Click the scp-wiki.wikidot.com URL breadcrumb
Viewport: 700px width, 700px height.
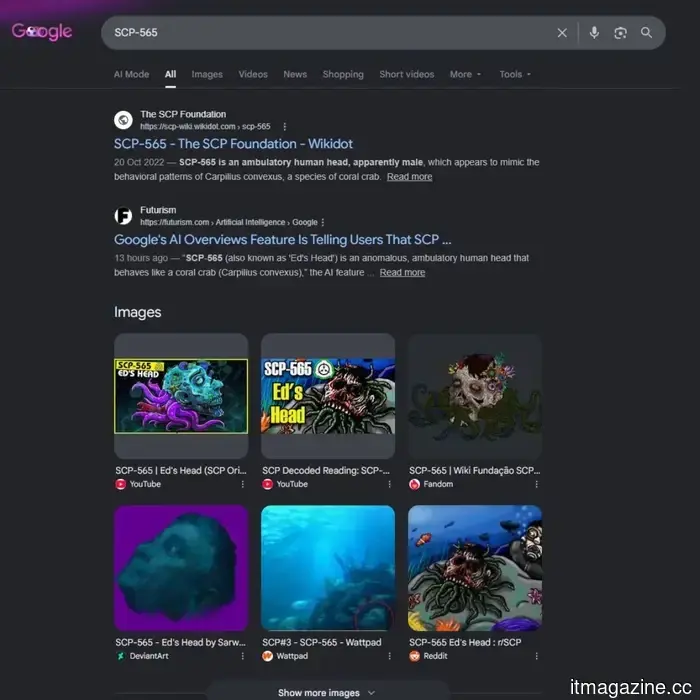pos(205,127)
